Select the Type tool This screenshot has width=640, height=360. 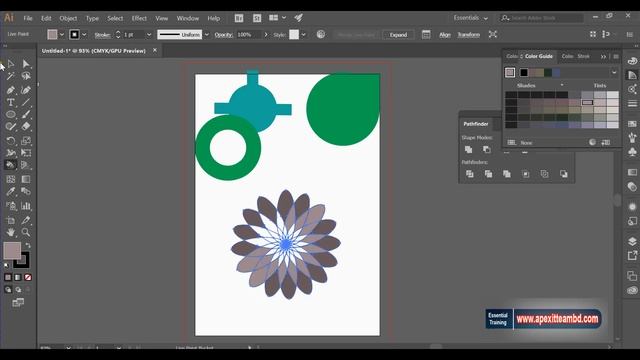(x=11, y=102)
